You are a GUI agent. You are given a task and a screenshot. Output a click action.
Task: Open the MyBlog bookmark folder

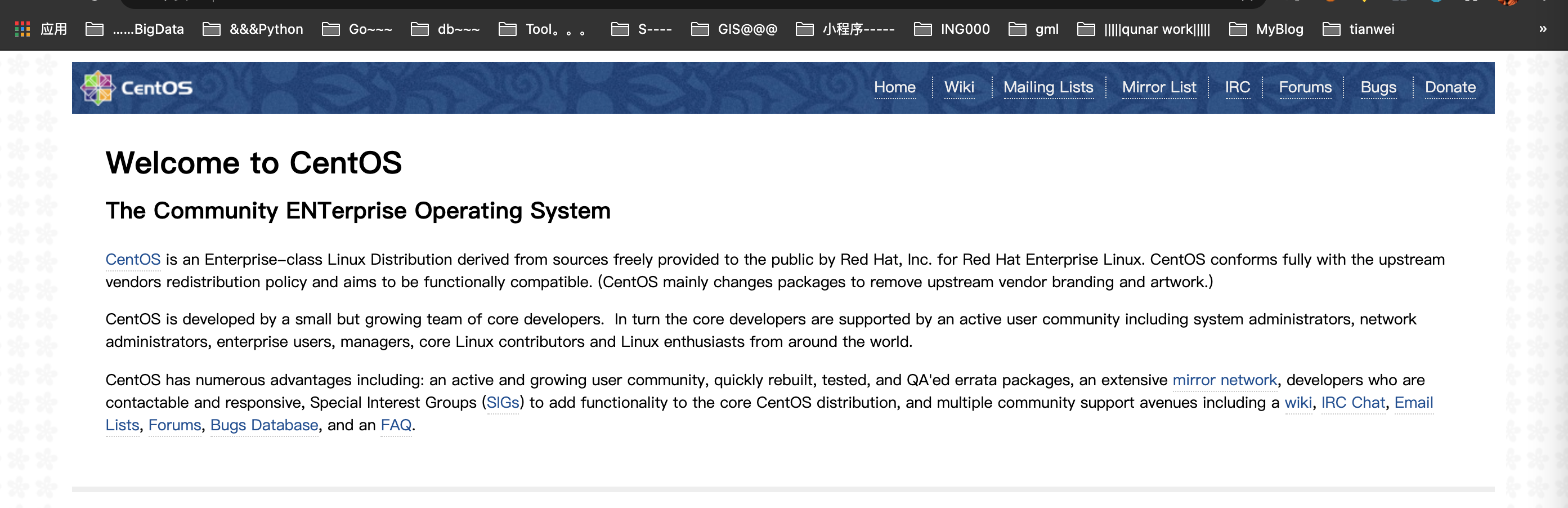click(1266, 29)
